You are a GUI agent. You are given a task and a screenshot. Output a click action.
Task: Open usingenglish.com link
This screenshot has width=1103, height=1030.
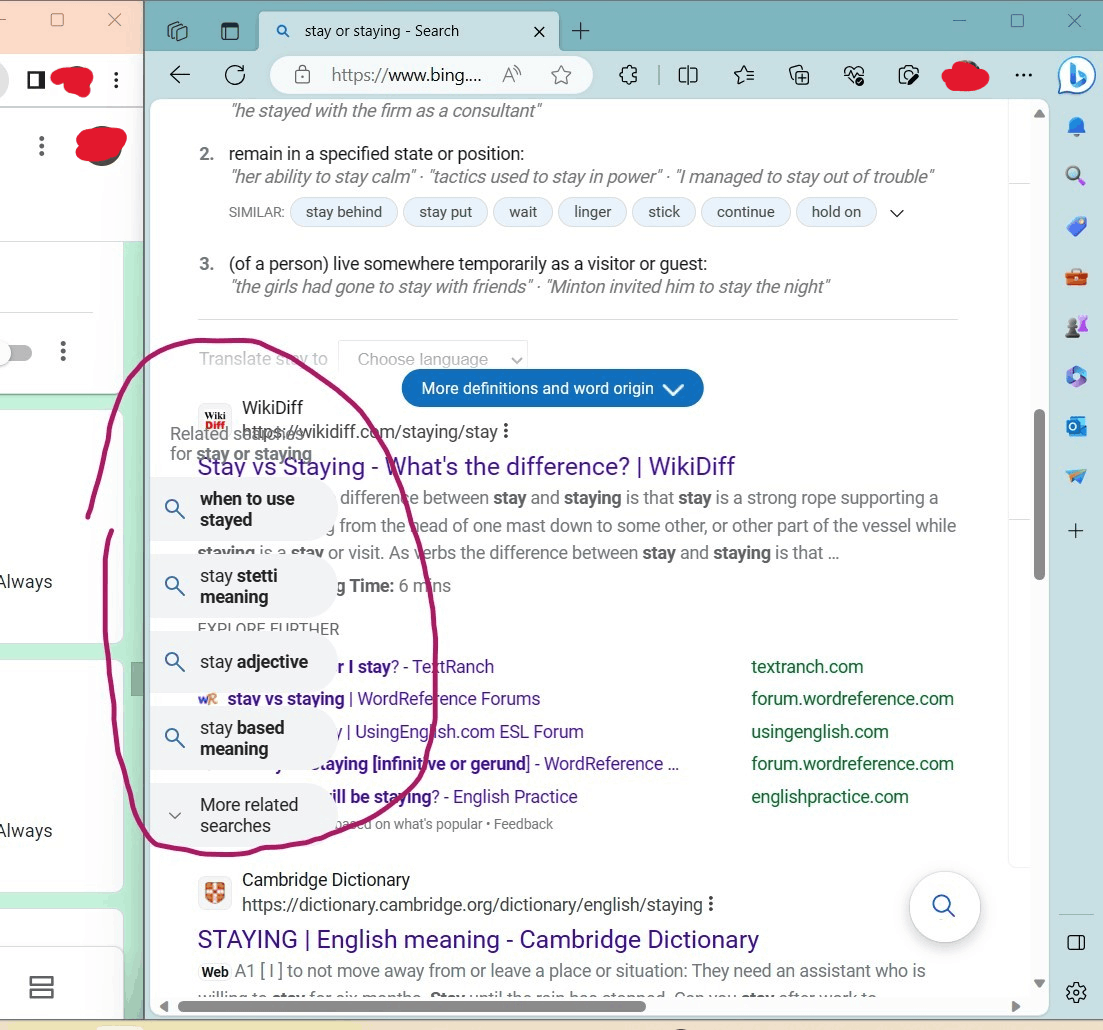click(820, 732)
